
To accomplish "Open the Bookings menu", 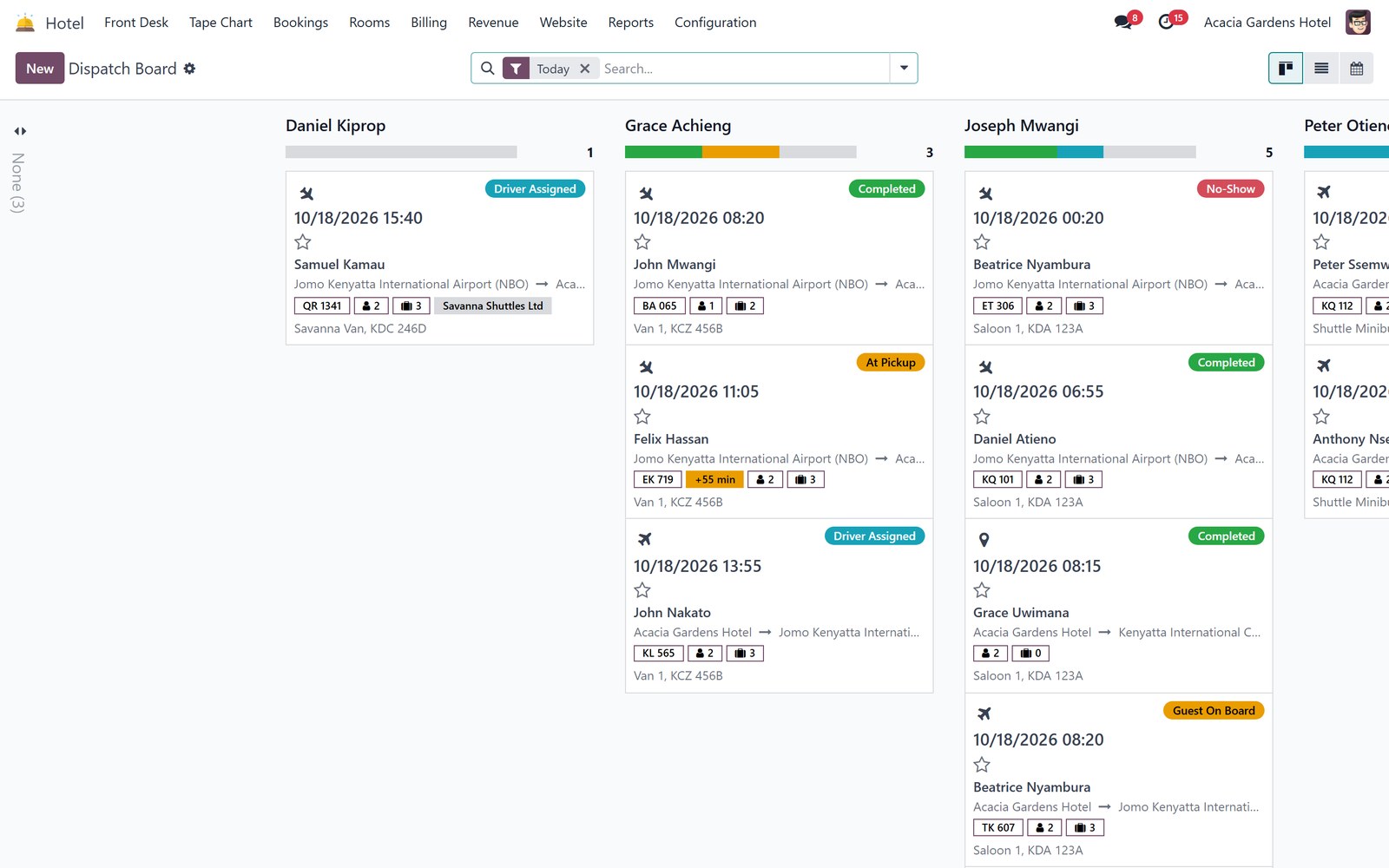I will 300,23.
